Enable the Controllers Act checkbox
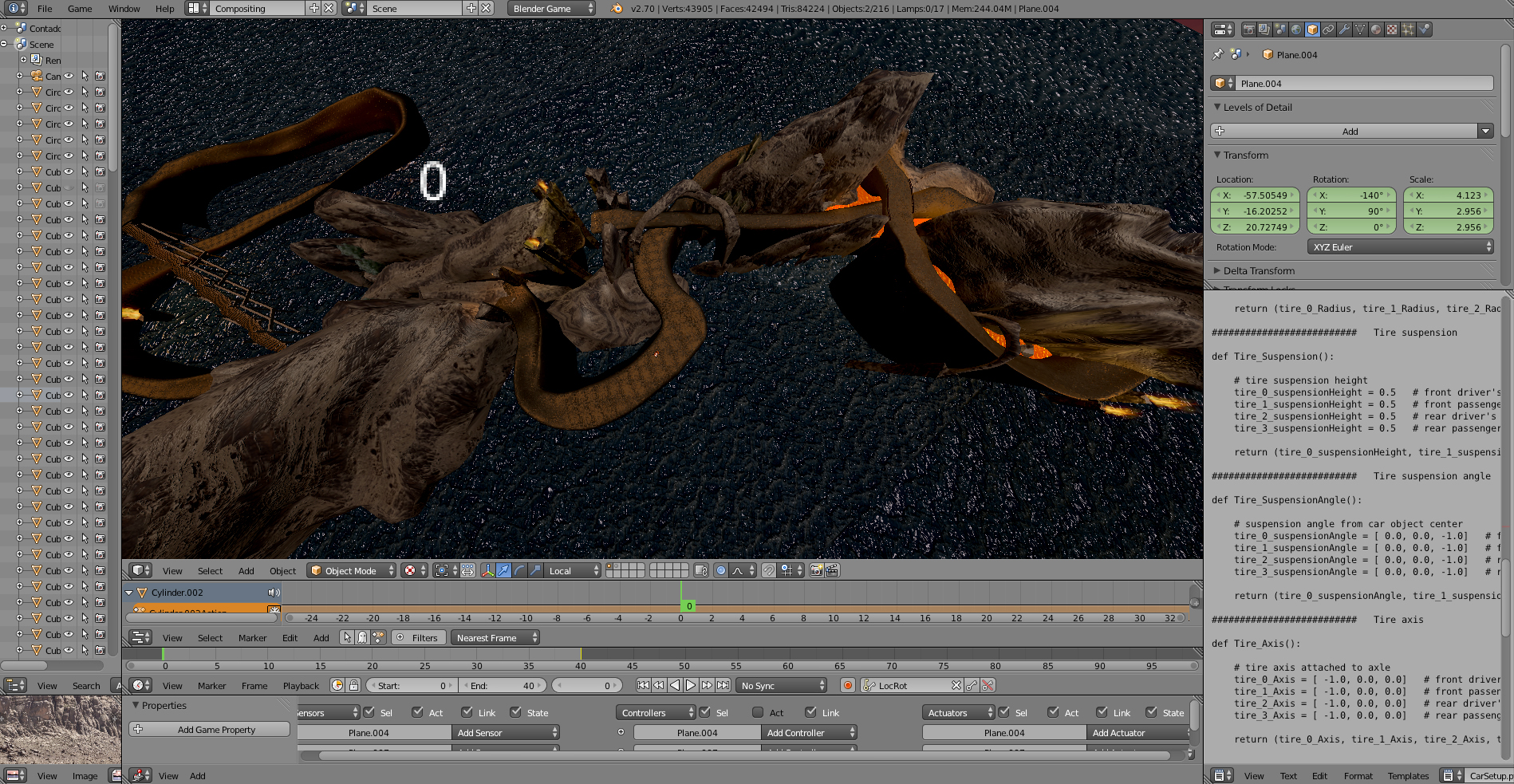 [x=759, y=712]
